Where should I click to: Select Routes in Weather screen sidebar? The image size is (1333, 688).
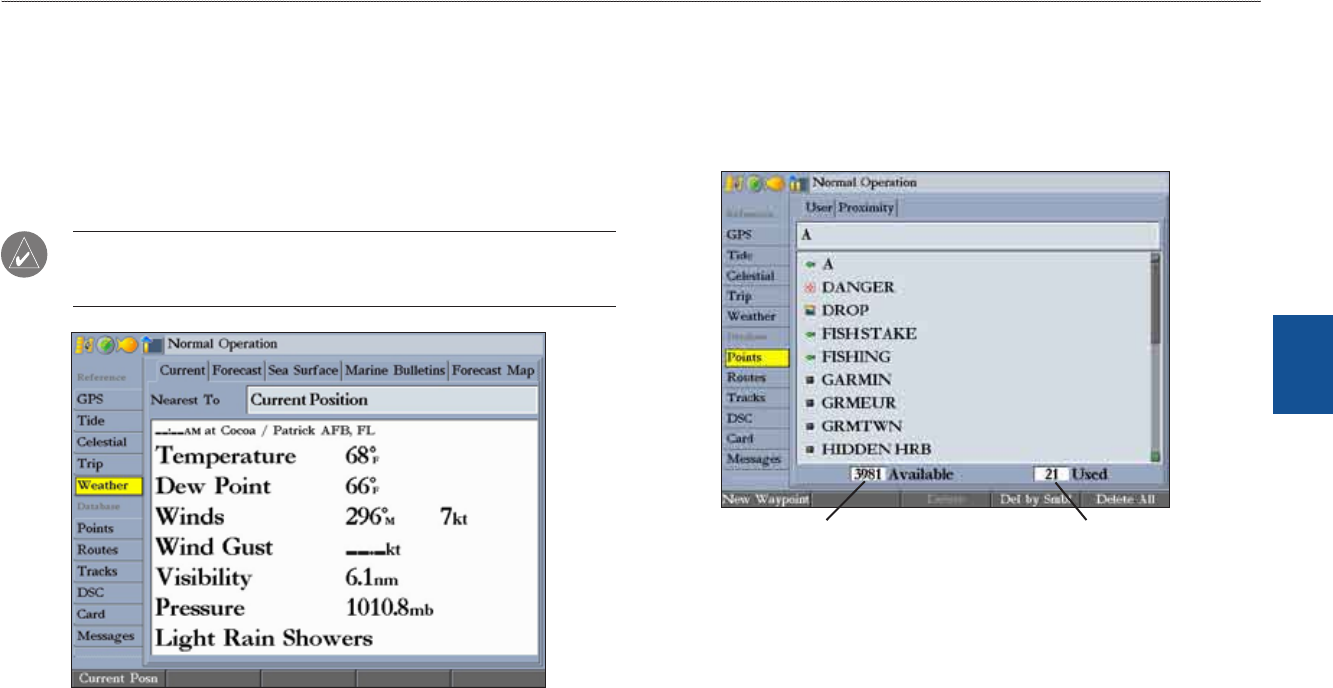pyautogui.click(x=108, y=550)
